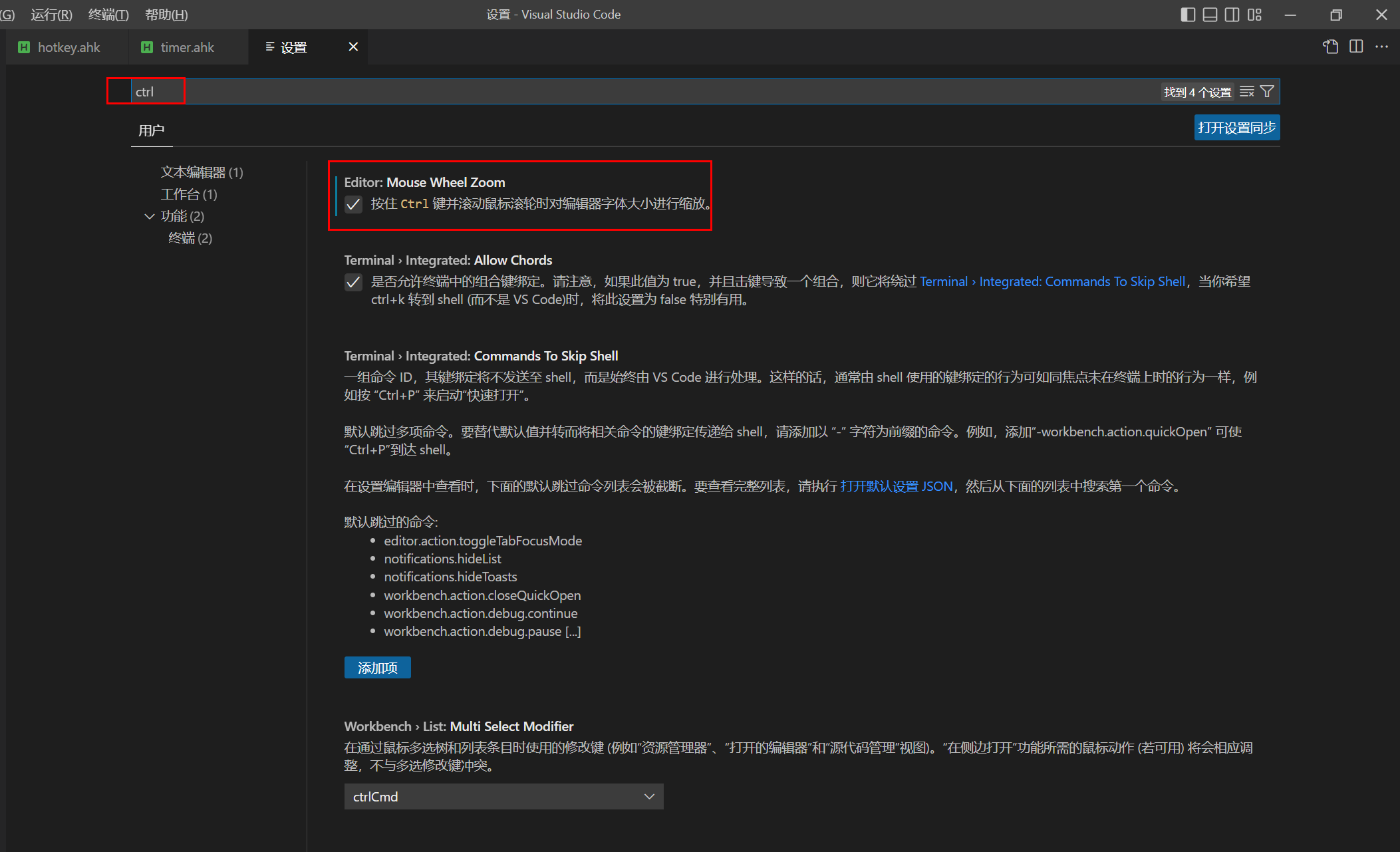Open the settings filter funnel icon
1400x852 pixels.
tap(1267, 92)
